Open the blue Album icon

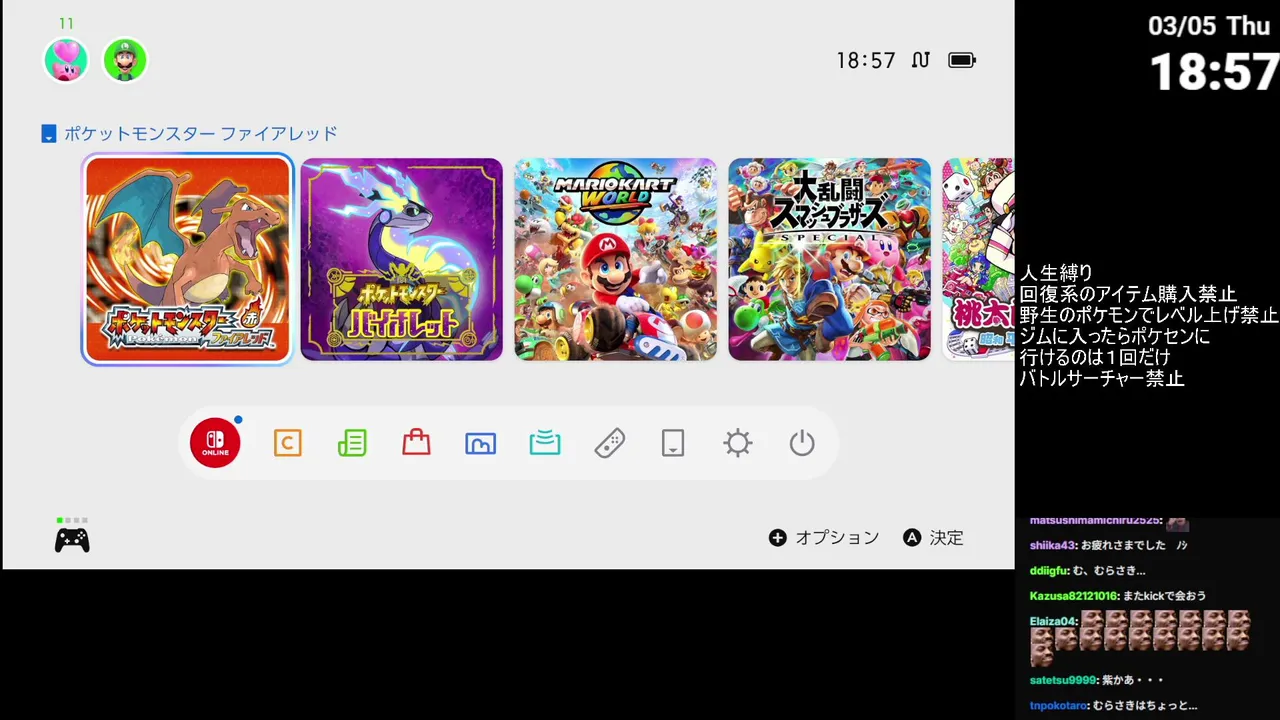(x=481, y=443)
